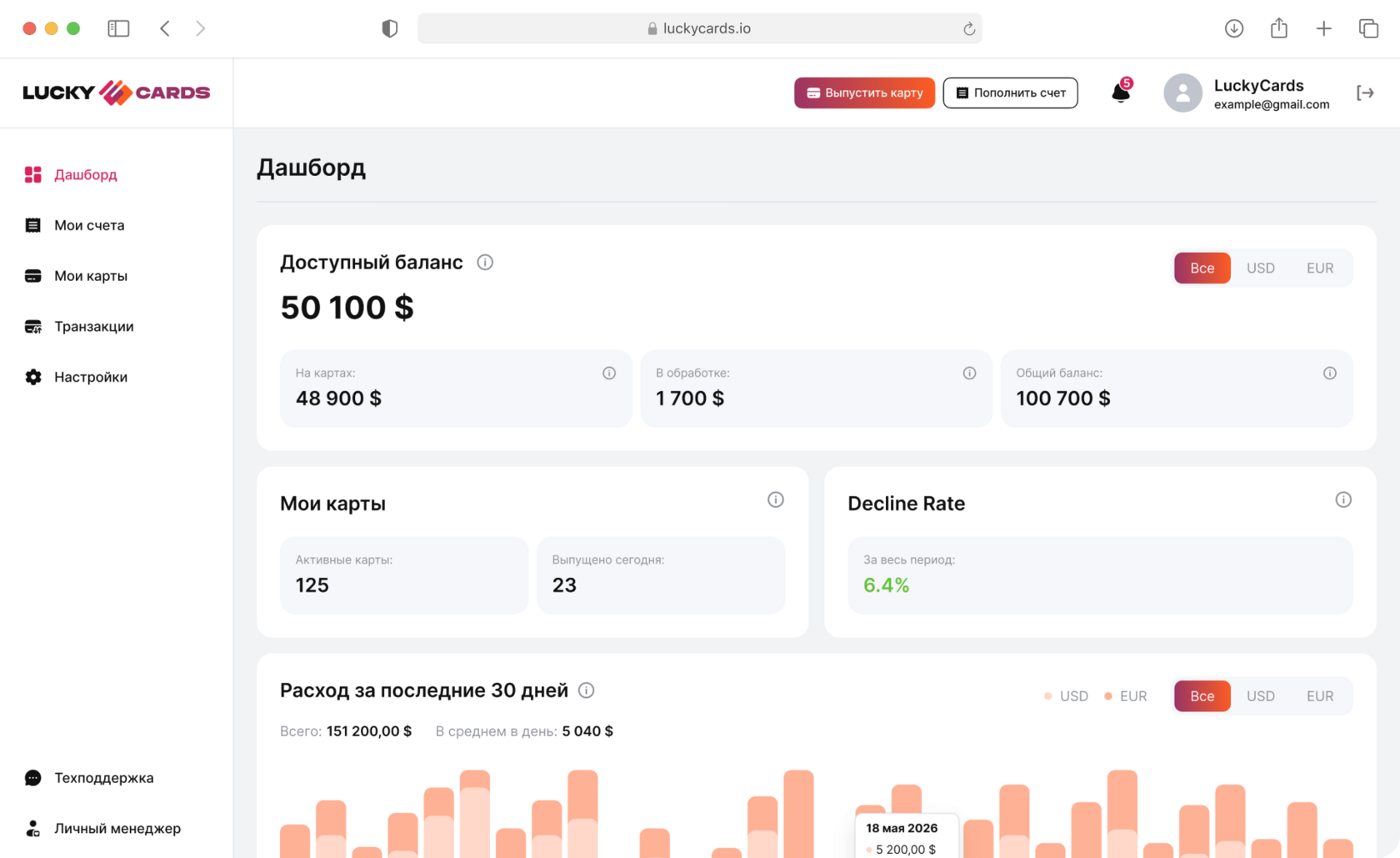Open Личный менеджер menu item
Screen dimensions: 1400x858
coord(117,829)
